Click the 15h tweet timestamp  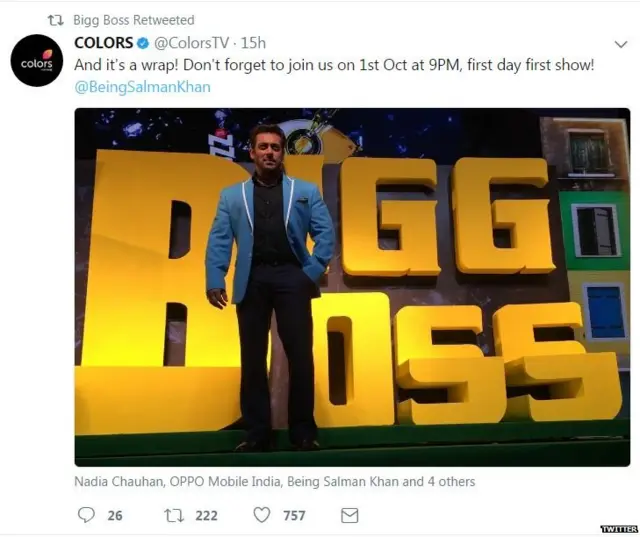pos(254,43)
